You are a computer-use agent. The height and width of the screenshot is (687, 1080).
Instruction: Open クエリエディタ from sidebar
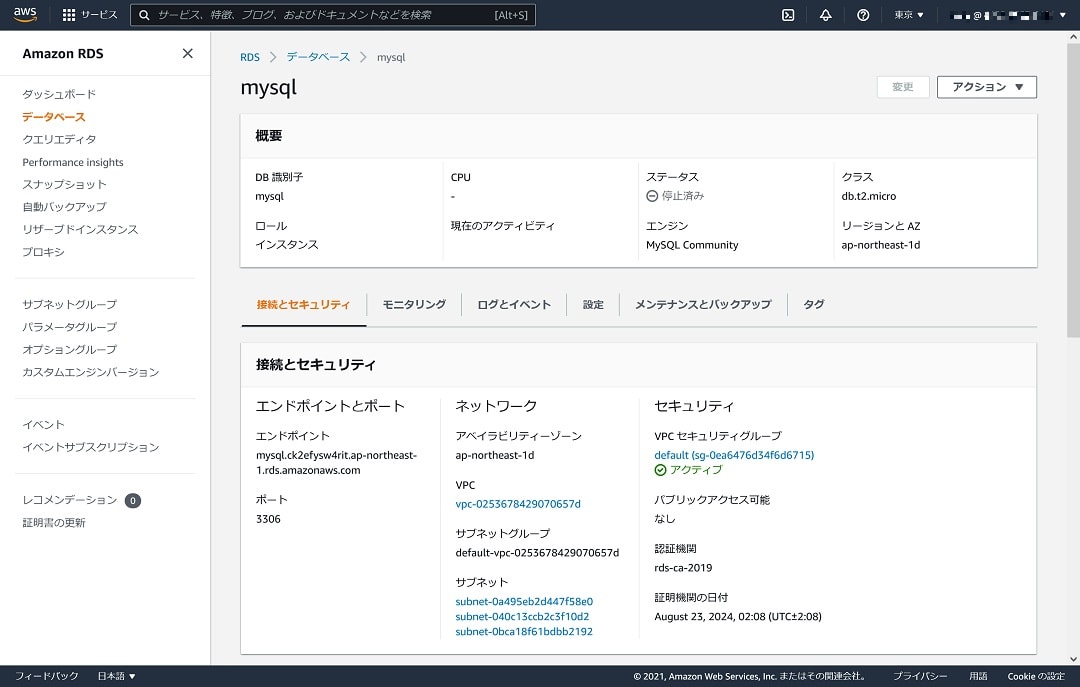[59, 139]
